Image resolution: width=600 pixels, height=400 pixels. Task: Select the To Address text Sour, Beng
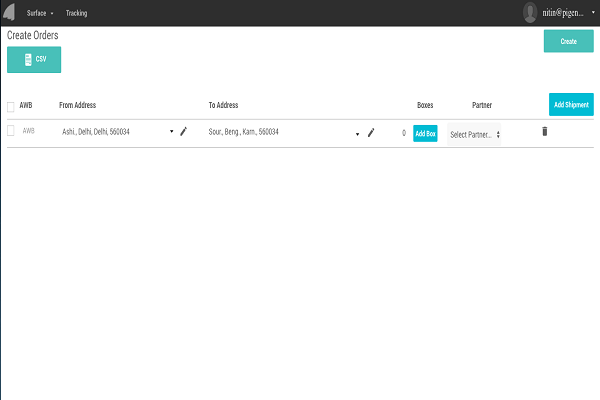tap(243, 132)
